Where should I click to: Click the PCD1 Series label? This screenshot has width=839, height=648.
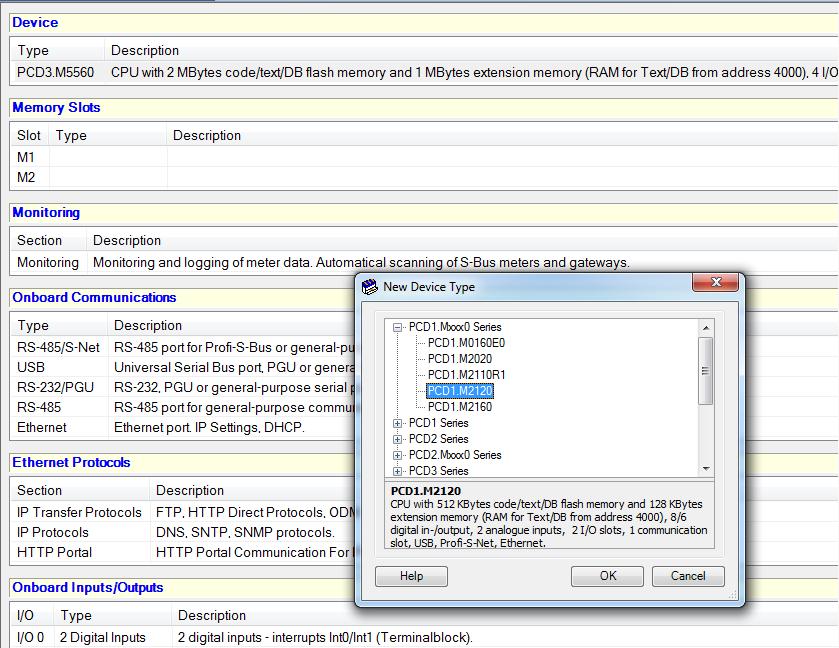[x=438, y=423]
